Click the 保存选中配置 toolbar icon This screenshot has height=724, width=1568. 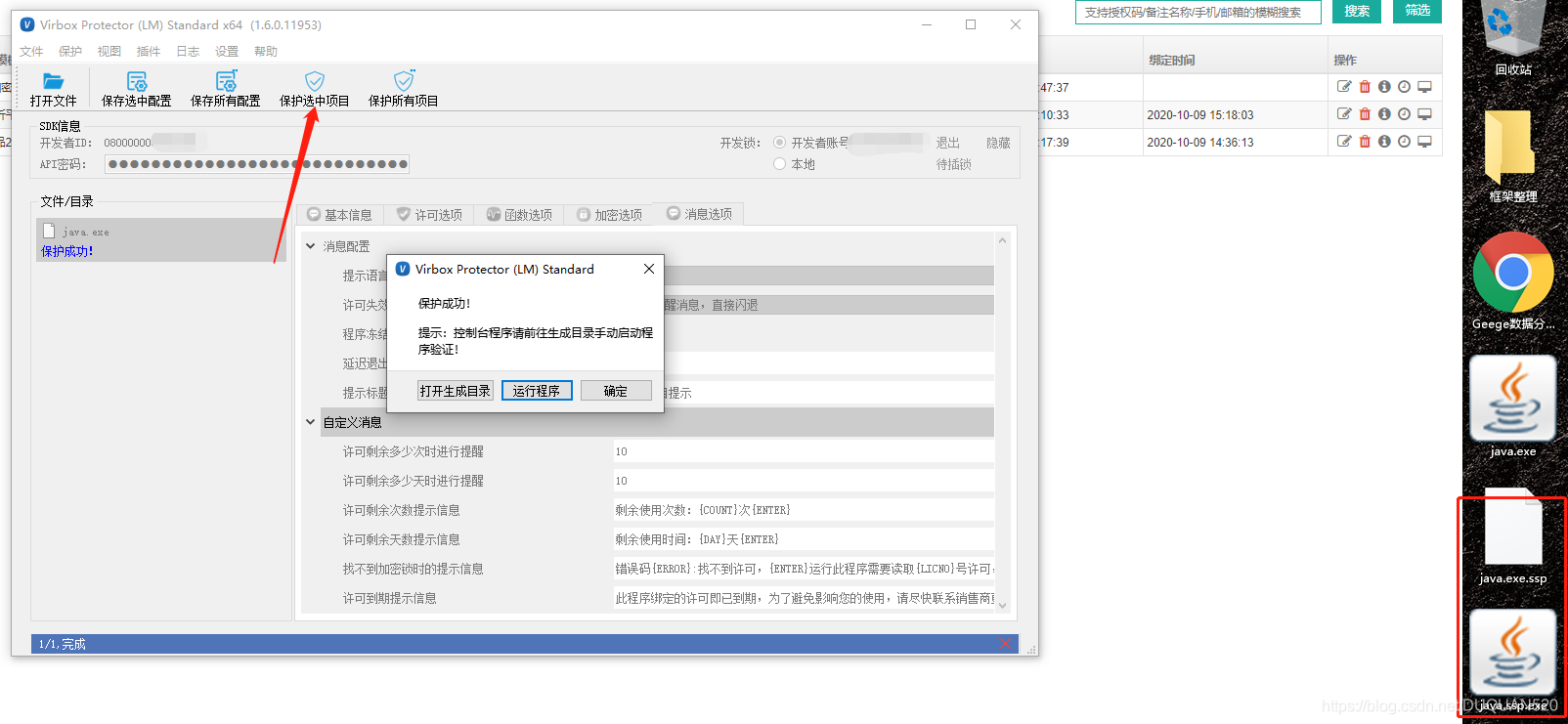click(x=137, y=81)
